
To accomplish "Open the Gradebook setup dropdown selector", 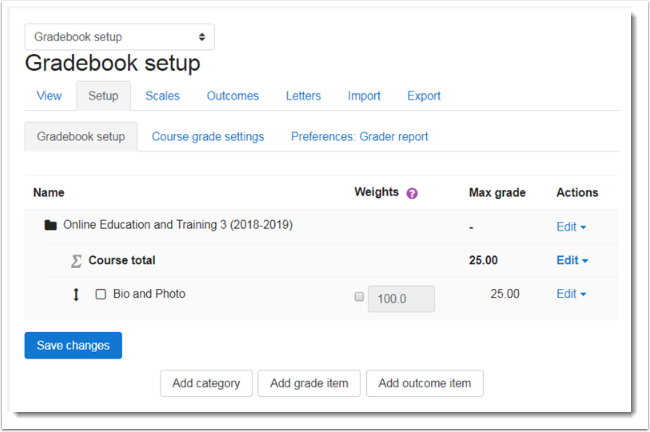I will click(x=119, y=37).
